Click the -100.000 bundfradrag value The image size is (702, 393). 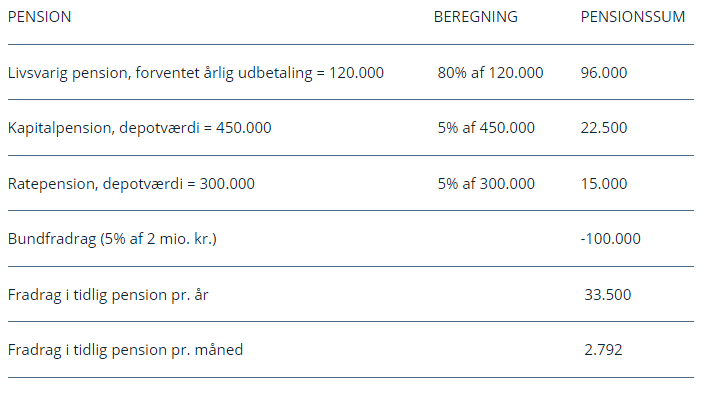pyautogui.click(x=610, y=239)
